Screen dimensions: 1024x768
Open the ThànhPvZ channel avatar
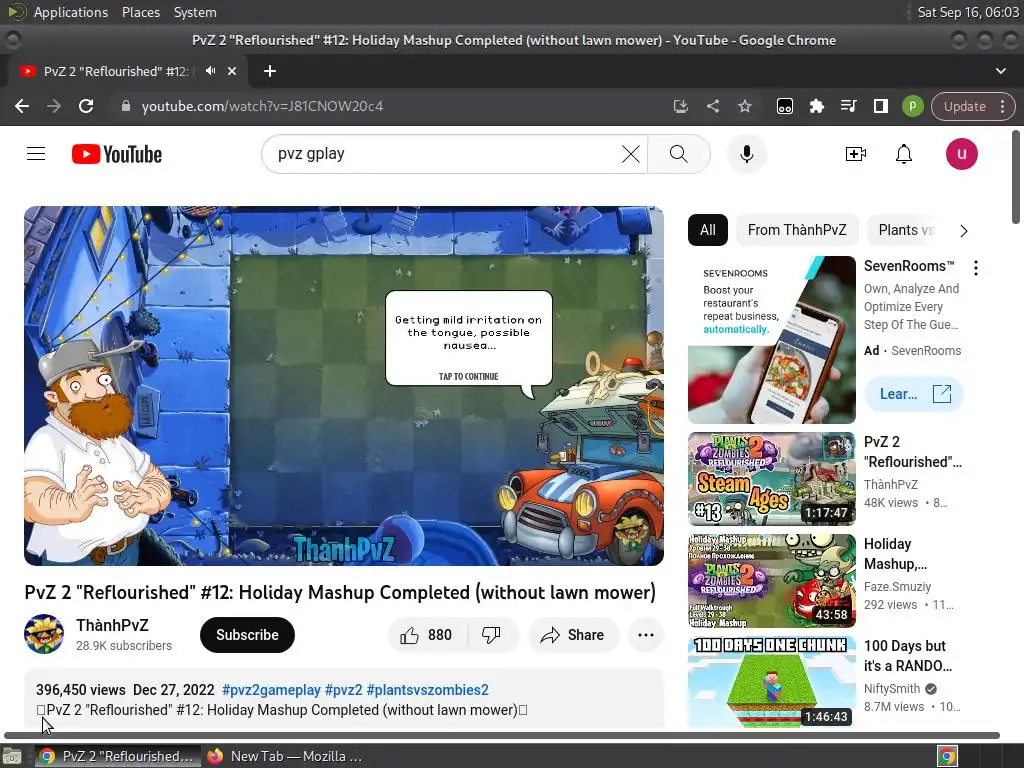click(44, 634)
